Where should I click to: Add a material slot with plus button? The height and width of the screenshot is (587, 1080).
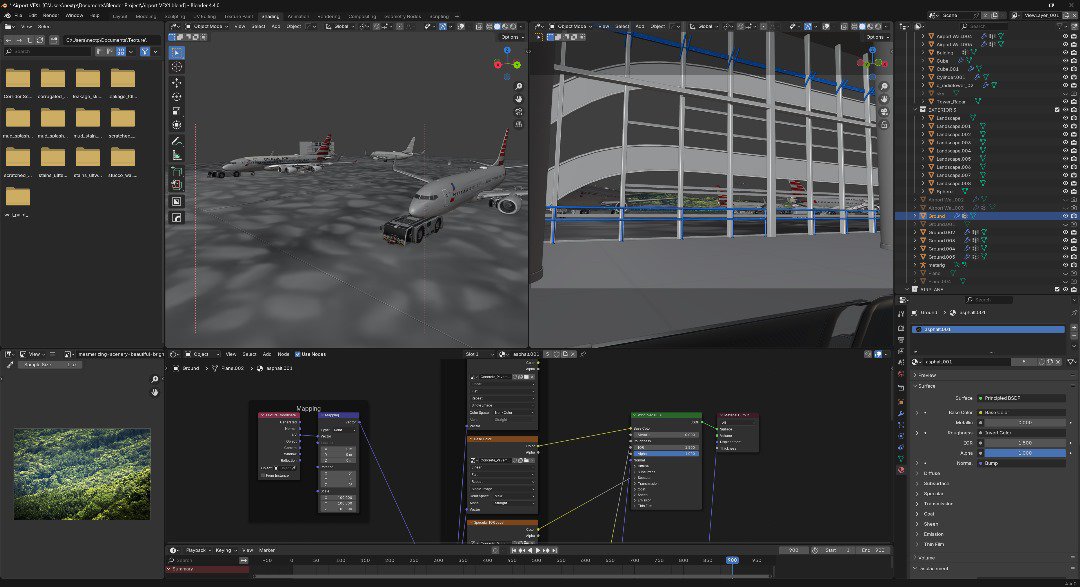click(1072, 329)
